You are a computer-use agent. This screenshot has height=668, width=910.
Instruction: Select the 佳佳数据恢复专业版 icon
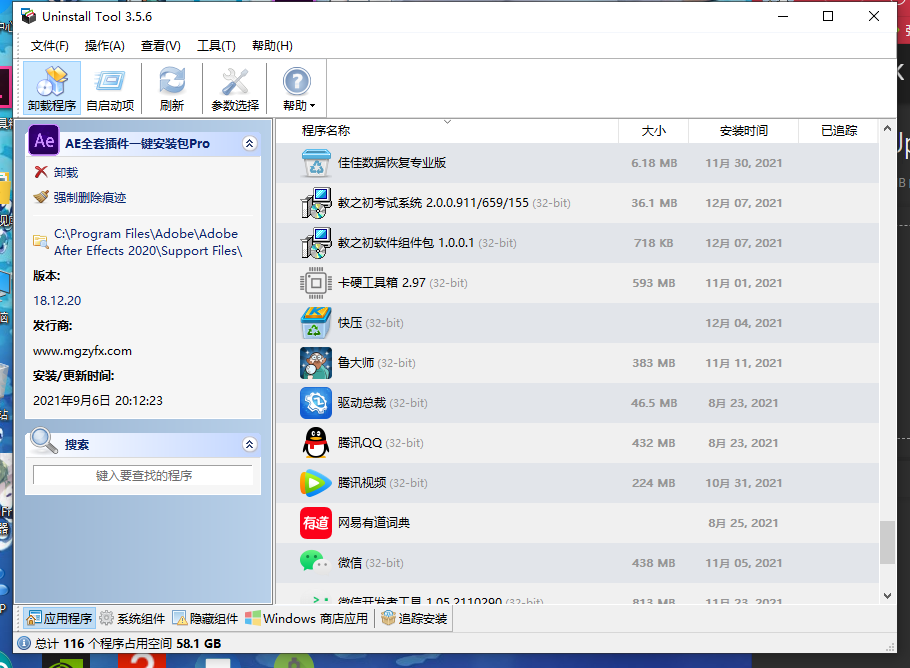click(x=316, y=163)
